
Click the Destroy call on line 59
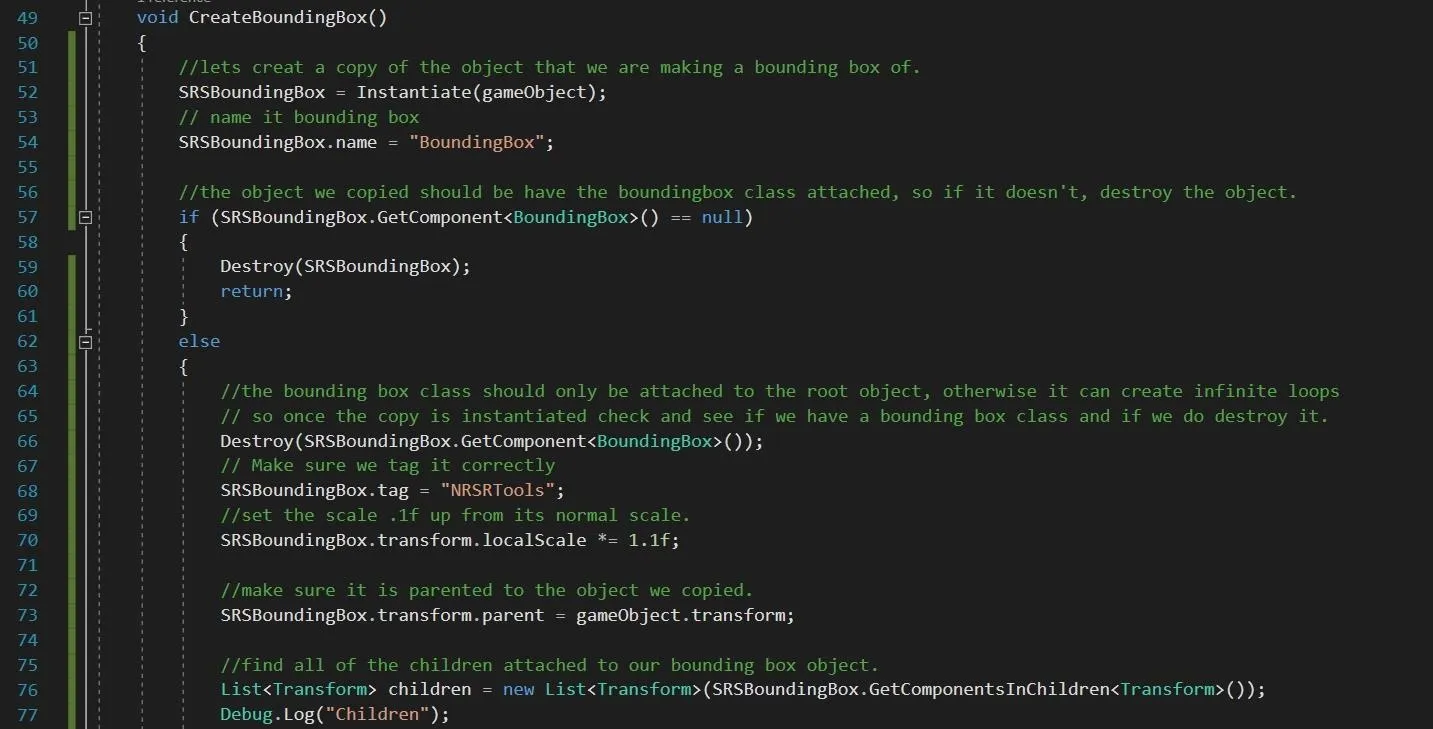point(257,267)
